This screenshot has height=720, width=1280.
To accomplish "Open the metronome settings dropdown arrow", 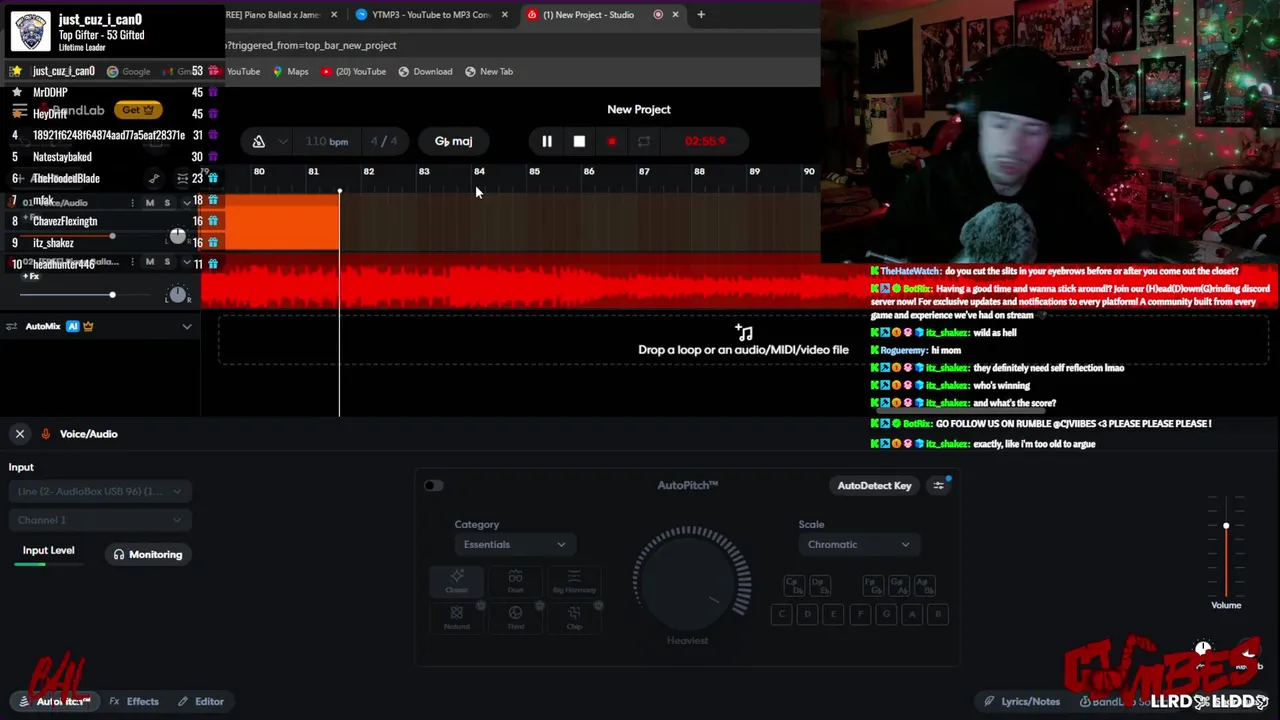I will click(x=283, y=141).
